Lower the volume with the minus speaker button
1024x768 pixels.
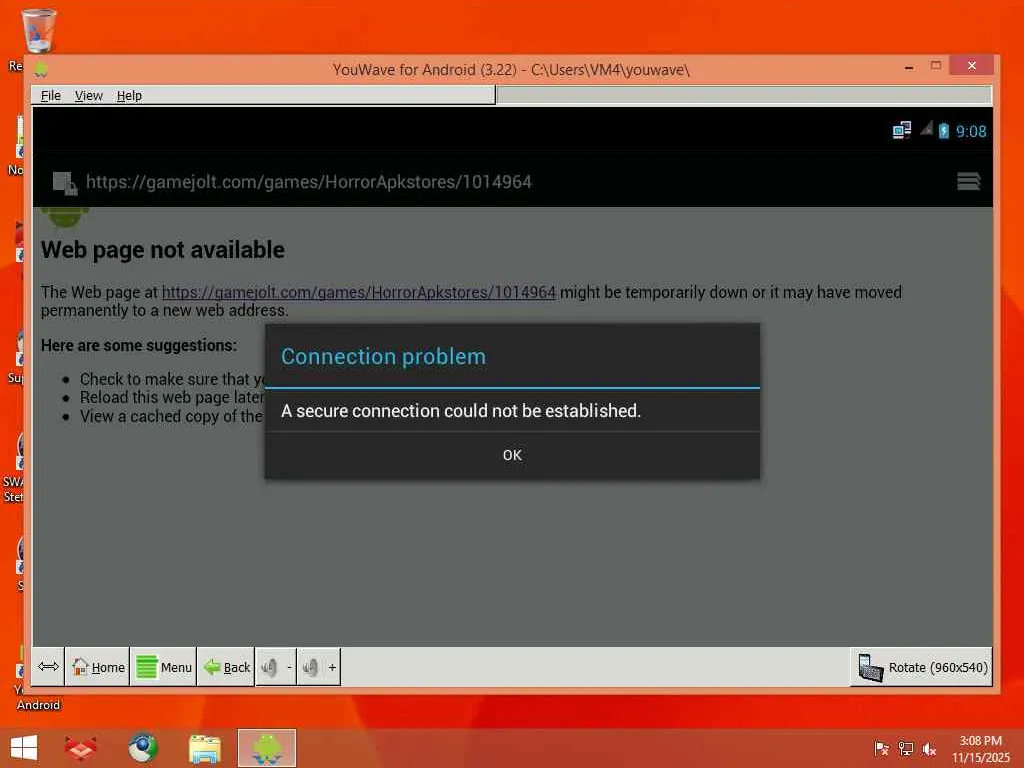(276, 667)
